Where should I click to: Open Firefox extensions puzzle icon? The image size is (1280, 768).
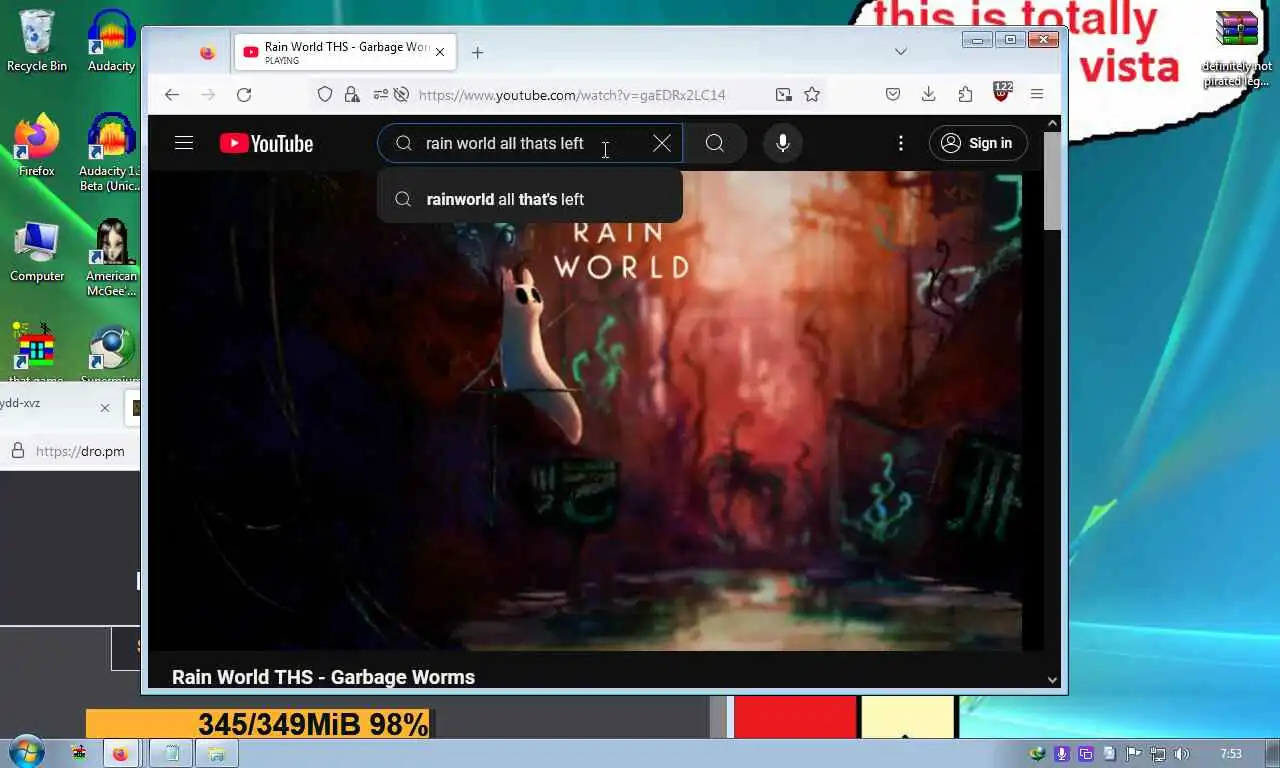965,94
